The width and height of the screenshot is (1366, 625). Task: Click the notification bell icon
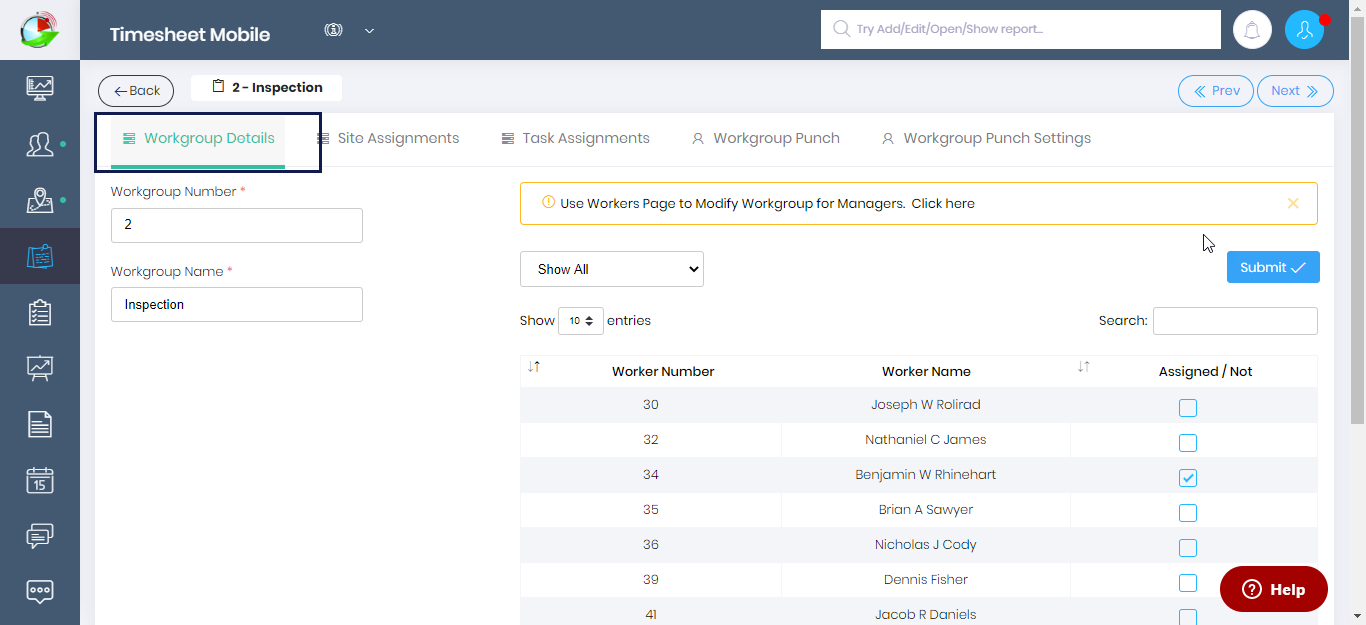tap(1251, 30)
